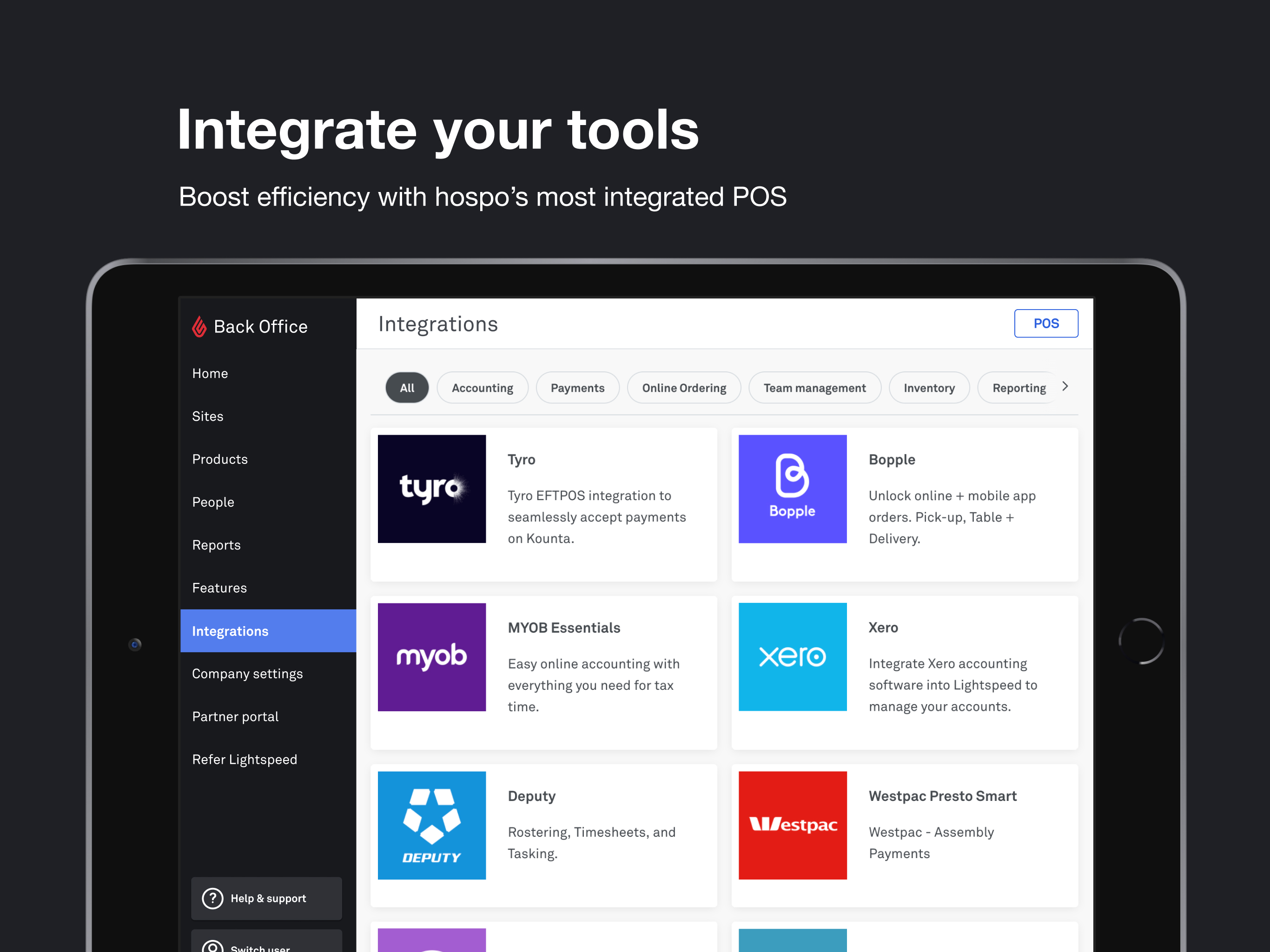Viewport: 1270px width, 952px height.
Task: Select the Payments filter tab
Action: coord(578,388)
